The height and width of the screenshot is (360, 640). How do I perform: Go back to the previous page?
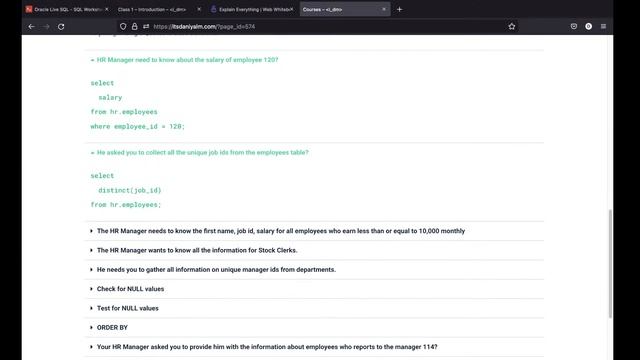[x=31, y=27]
